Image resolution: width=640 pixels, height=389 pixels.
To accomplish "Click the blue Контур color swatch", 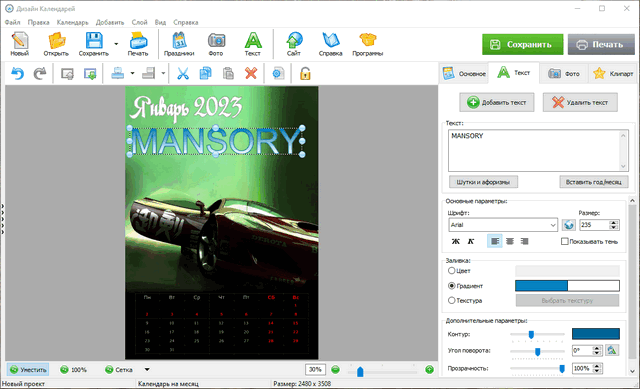I will click(x=596, y=334).
